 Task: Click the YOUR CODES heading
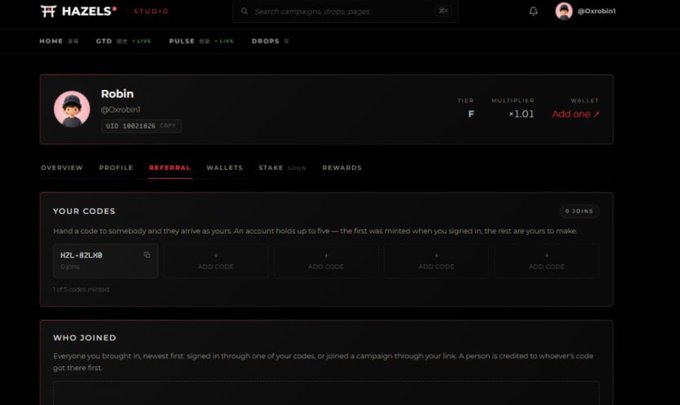click(x=84, y=211)
